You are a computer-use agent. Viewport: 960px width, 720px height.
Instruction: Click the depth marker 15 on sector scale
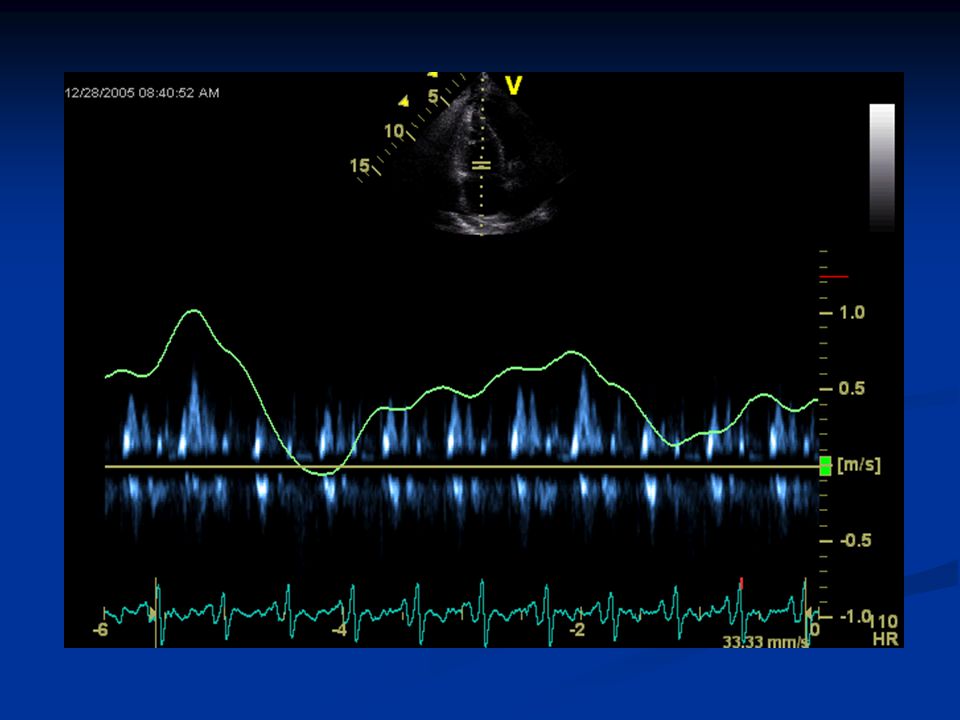pos(359,166)
